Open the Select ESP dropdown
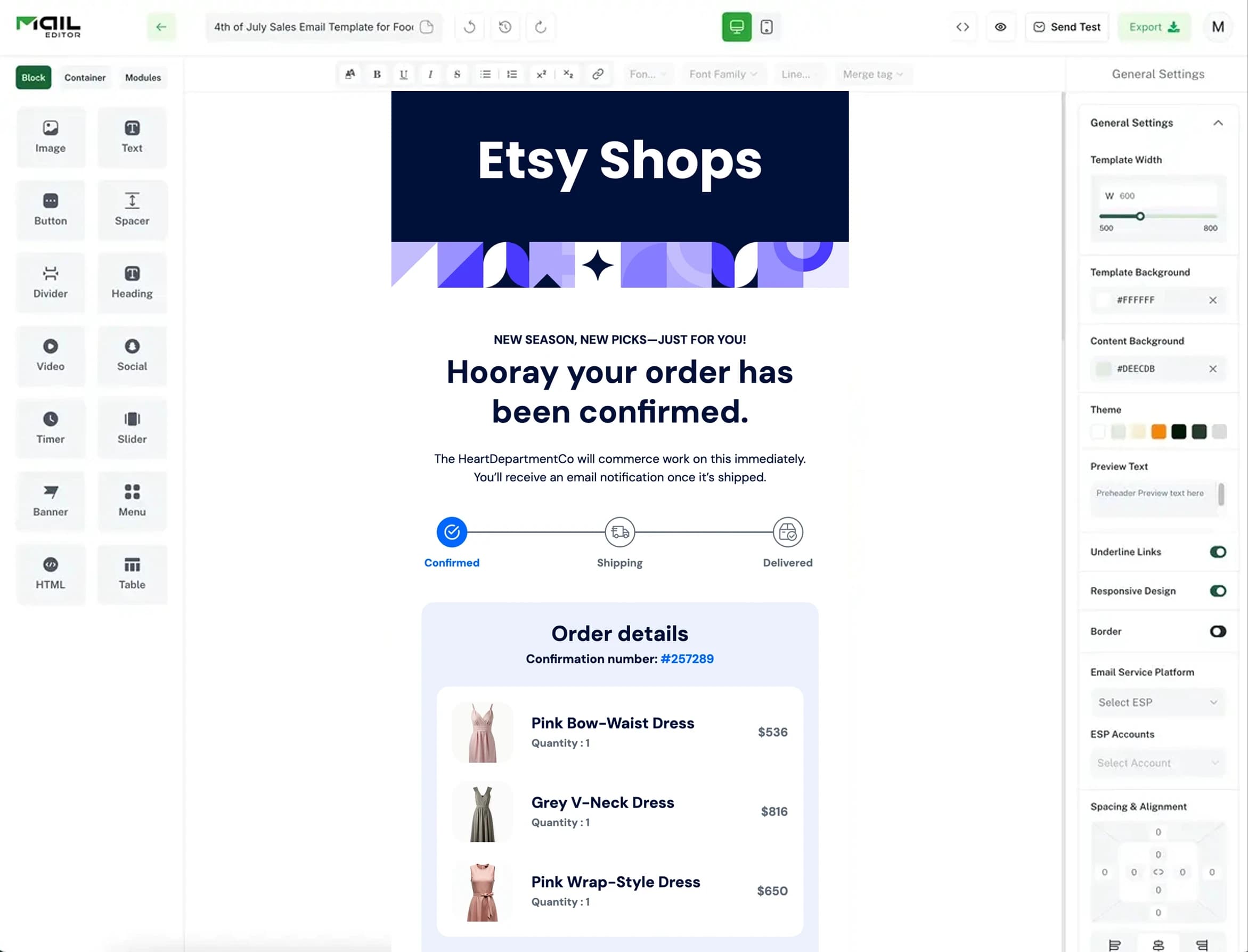 1157,703
